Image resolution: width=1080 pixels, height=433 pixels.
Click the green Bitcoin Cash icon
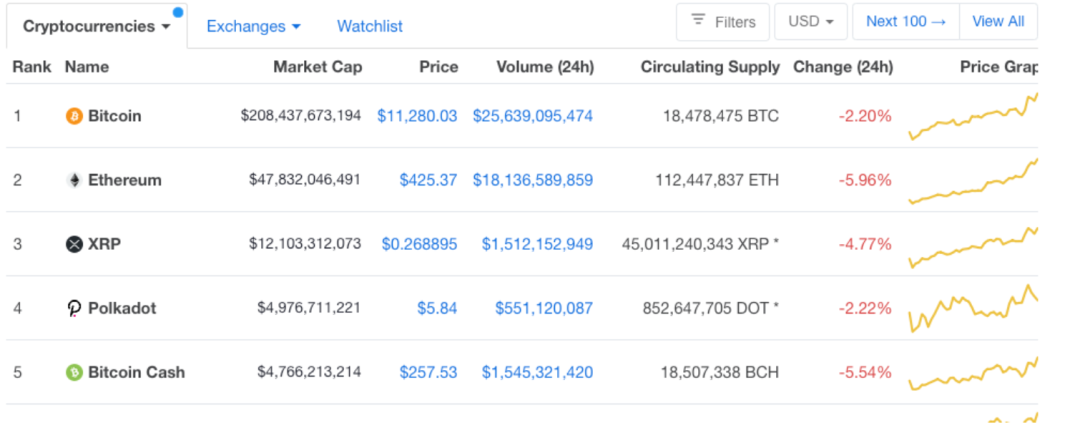[74, 372]
